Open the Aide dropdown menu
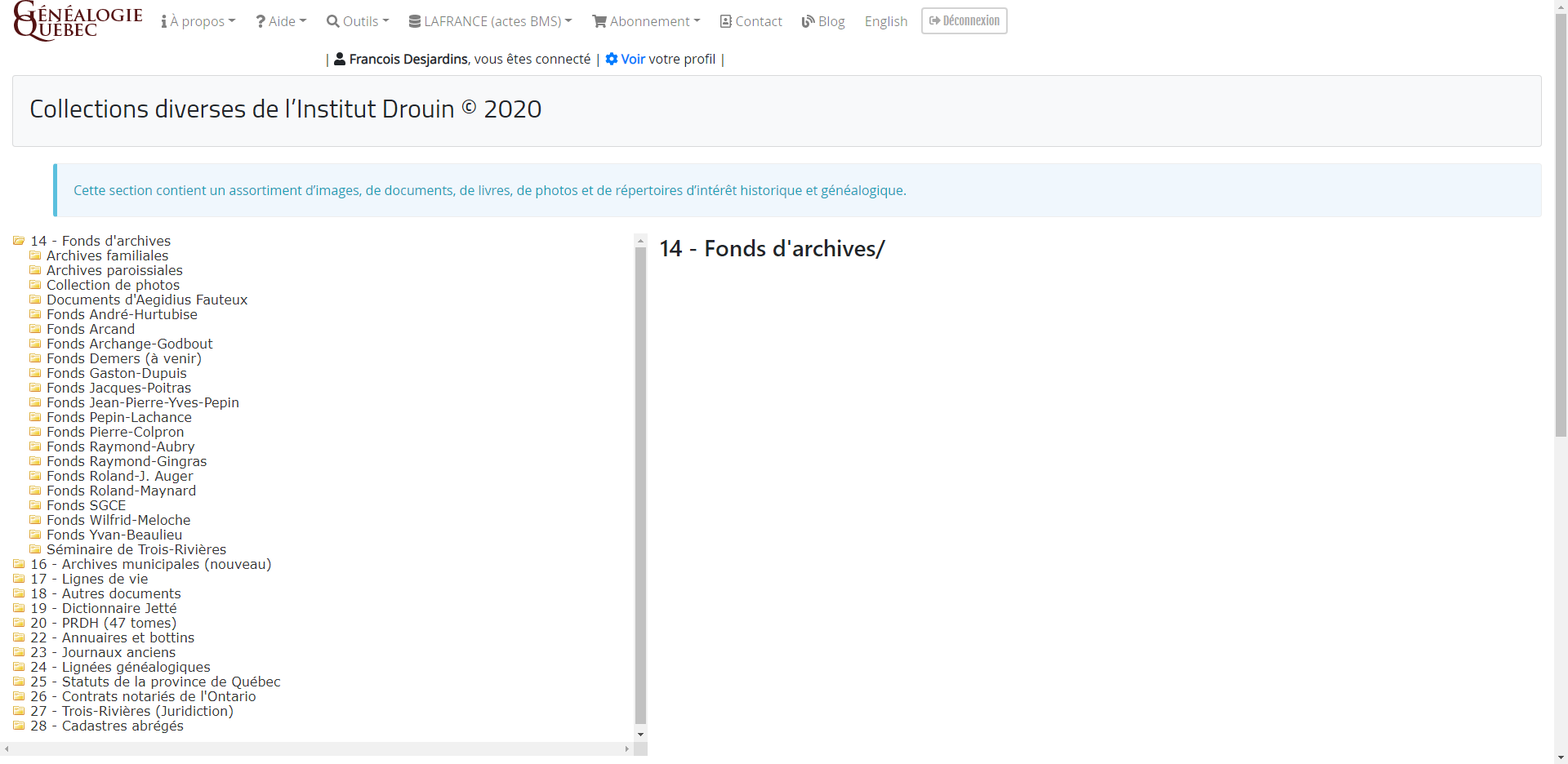This screenshot has height=764, width=1568. click(x=281, y=21)
